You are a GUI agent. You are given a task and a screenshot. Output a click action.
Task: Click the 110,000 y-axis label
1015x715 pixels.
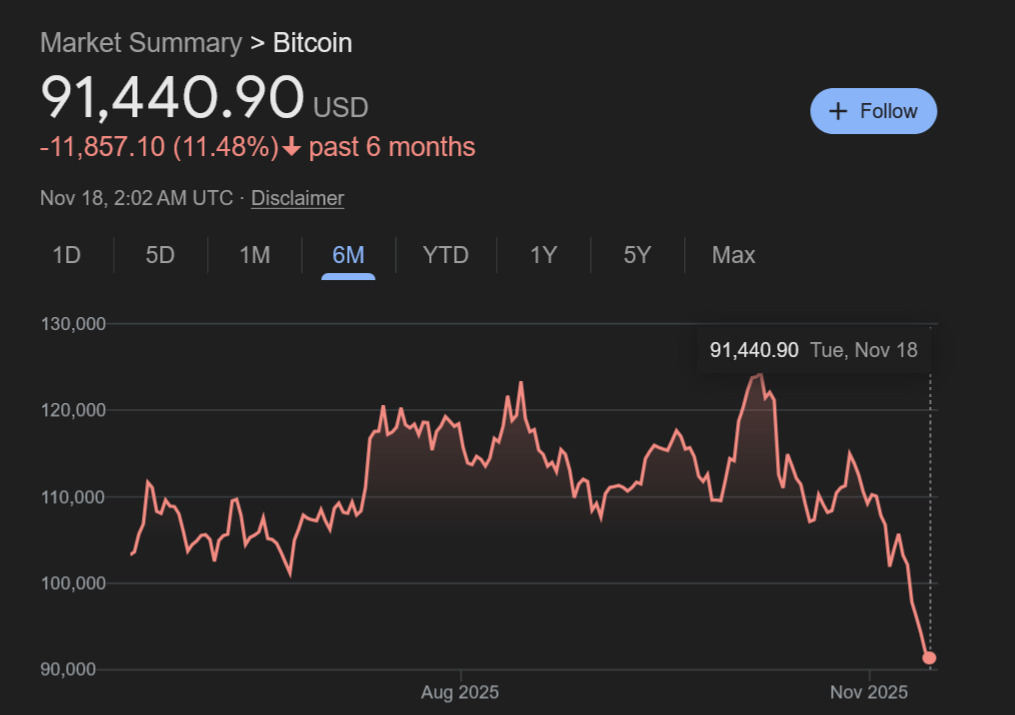pos(73,497)
